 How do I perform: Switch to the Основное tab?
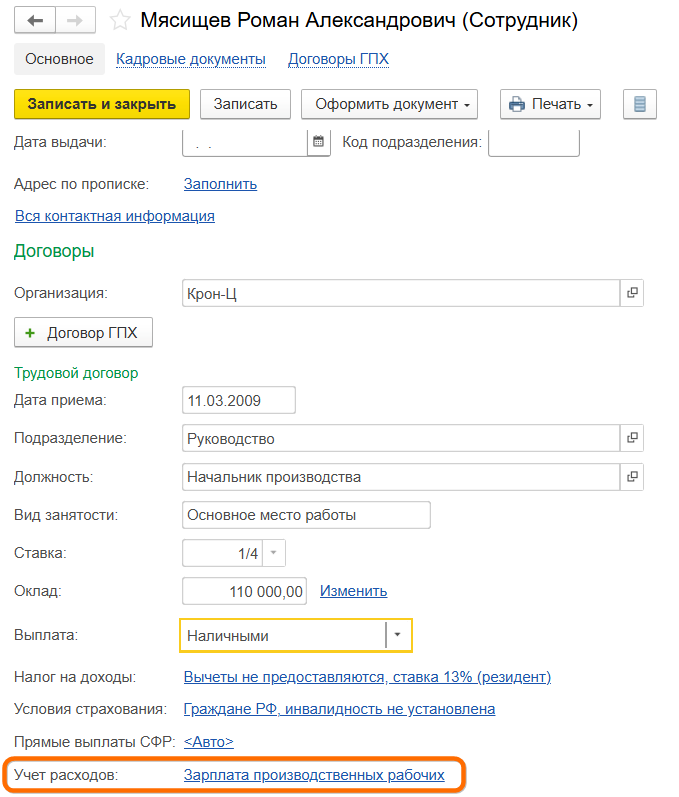(59, 59)
